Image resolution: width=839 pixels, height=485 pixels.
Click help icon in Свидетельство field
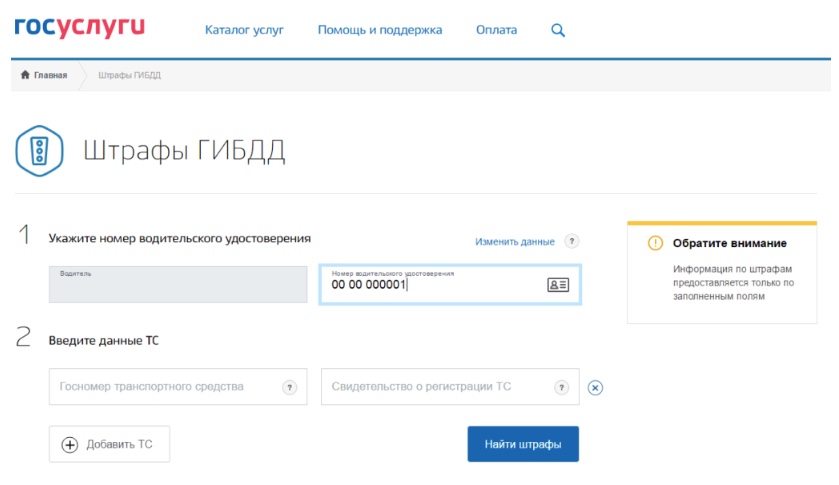coord(561,387)
